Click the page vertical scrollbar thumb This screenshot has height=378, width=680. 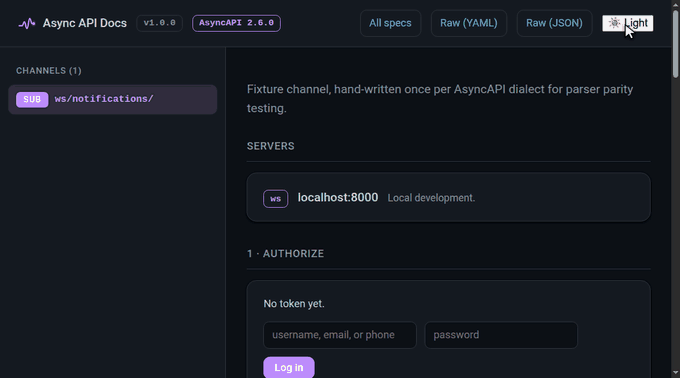pyautogui.click(x=675, y=44)
